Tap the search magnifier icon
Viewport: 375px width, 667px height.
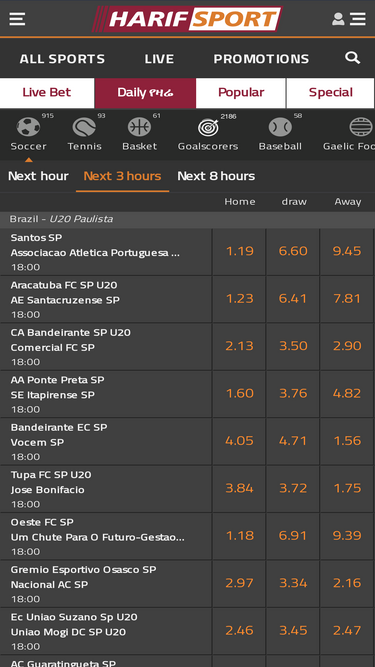(x=352, y=58)
